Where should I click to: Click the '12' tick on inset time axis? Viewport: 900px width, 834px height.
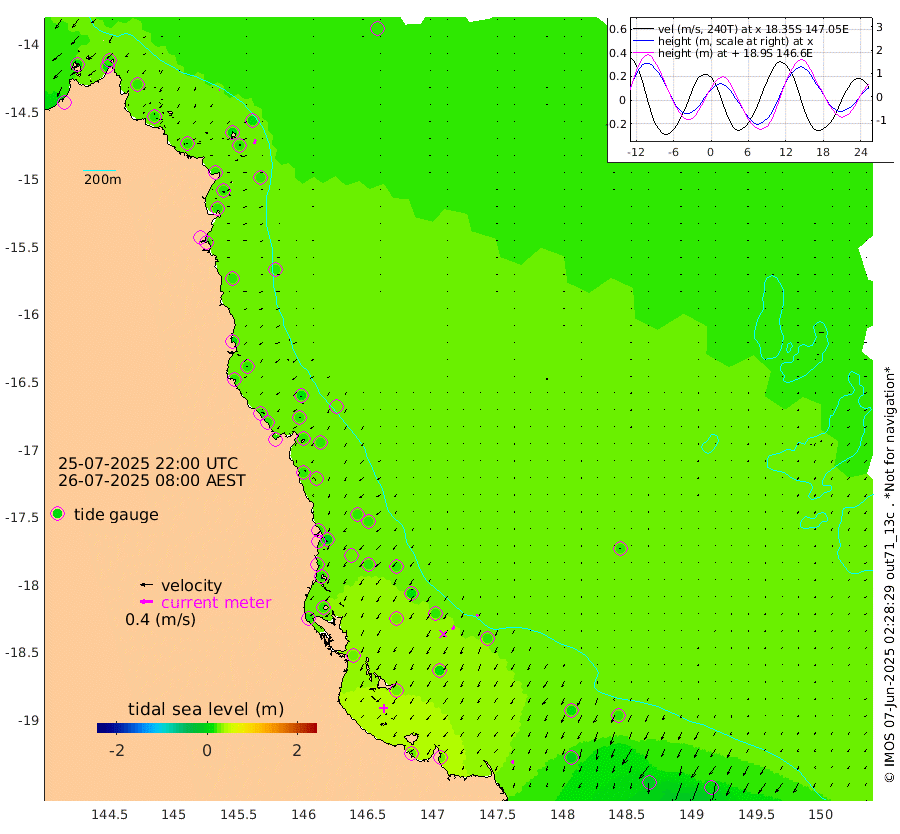coord(785,152)
